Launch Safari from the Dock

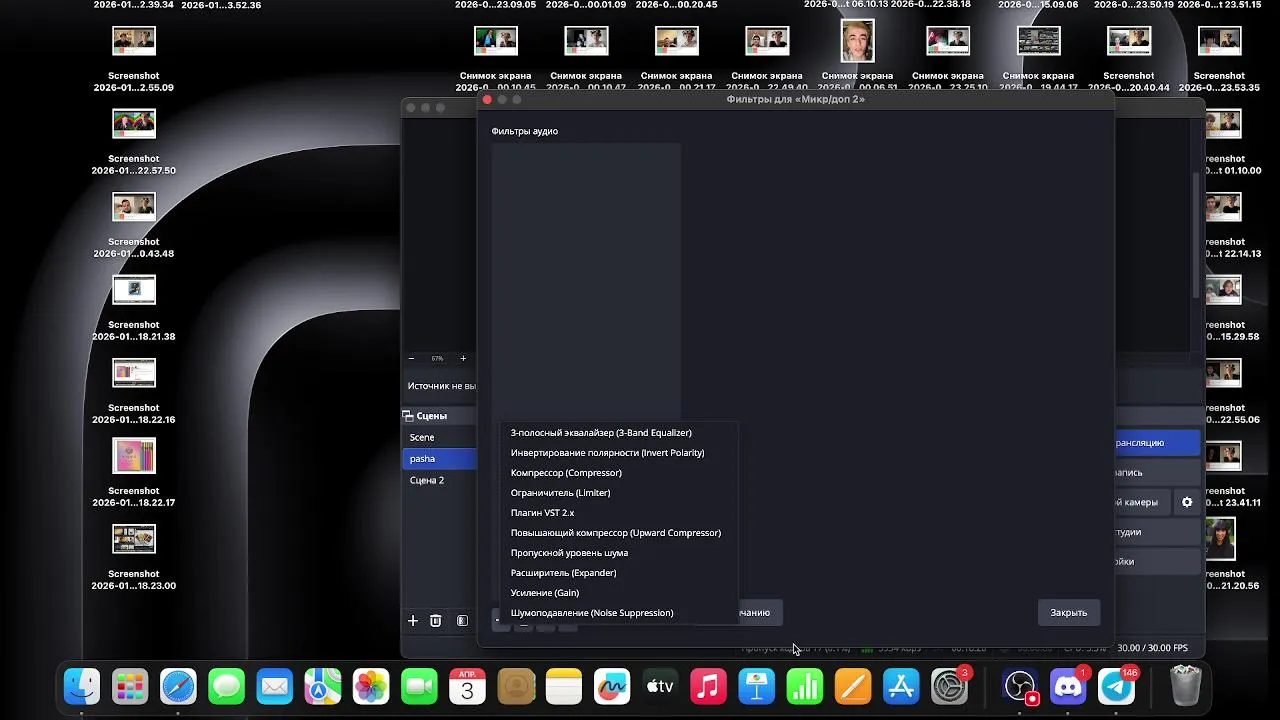point(178,686)
